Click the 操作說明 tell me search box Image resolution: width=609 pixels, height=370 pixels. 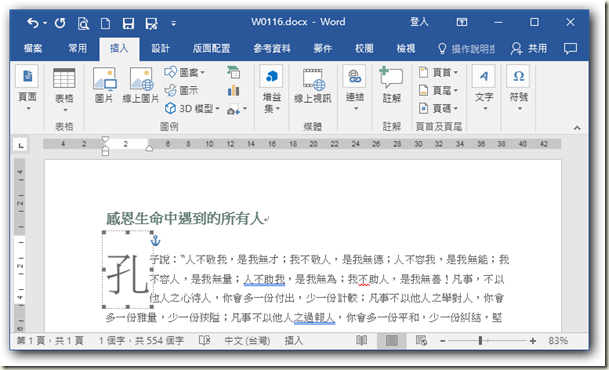466,49
